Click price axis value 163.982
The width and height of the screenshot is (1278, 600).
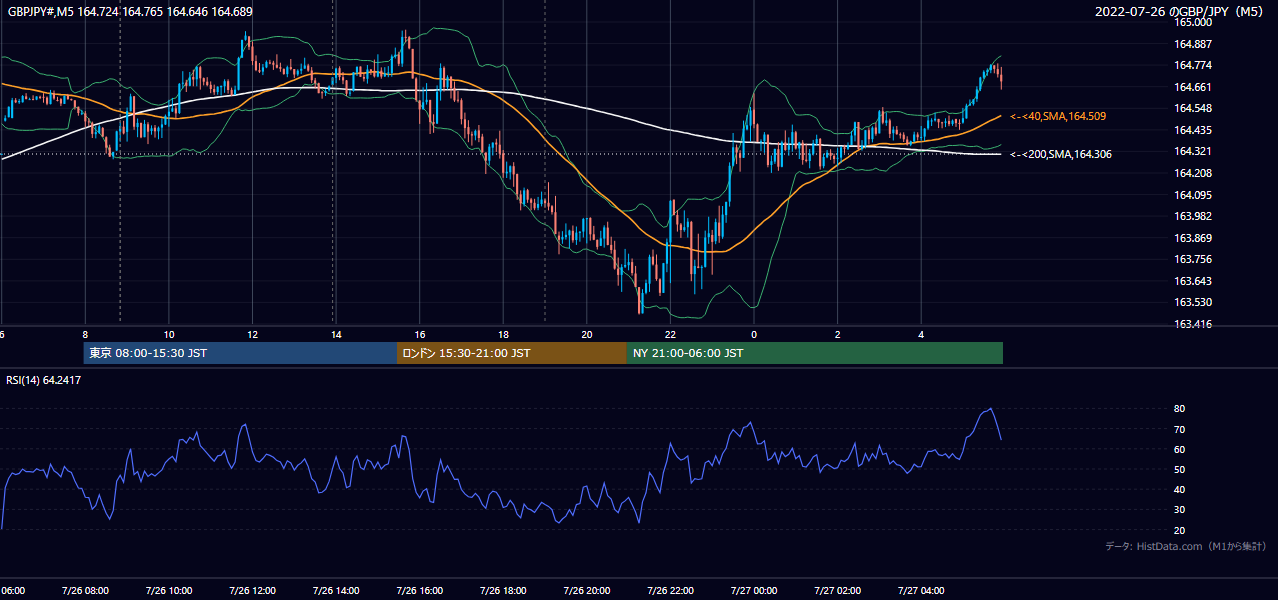[1193, 216]
